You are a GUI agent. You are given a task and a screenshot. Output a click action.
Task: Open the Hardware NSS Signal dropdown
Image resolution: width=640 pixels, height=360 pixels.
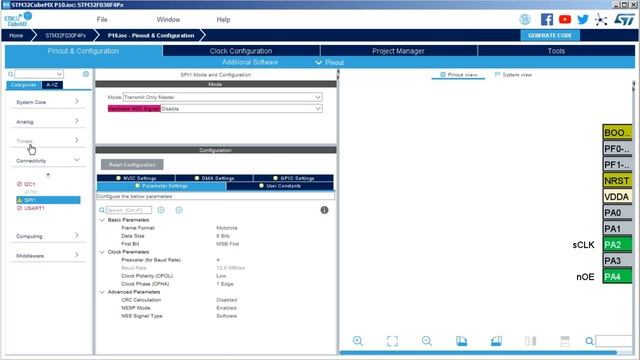click(241, 109)
